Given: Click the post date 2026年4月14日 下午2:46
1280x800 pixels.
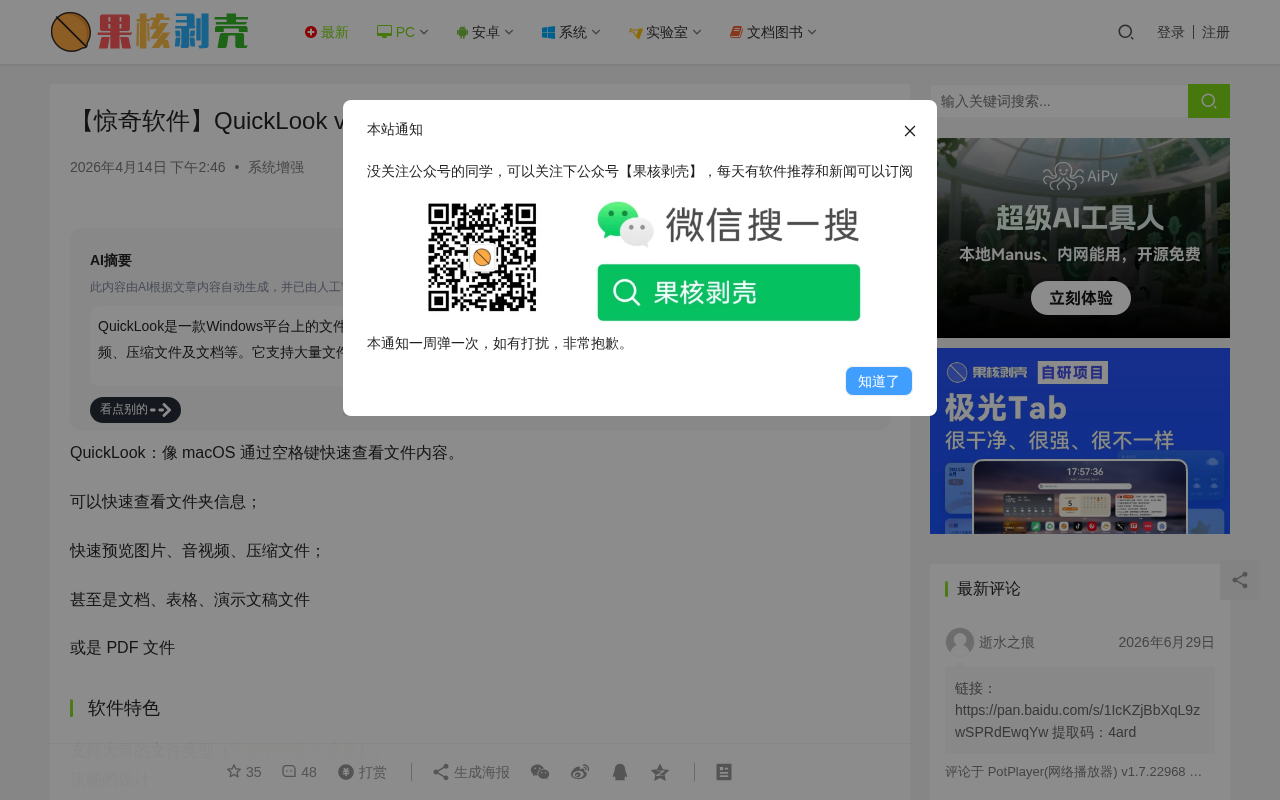Looking at the screenshot, I should 148,167.
